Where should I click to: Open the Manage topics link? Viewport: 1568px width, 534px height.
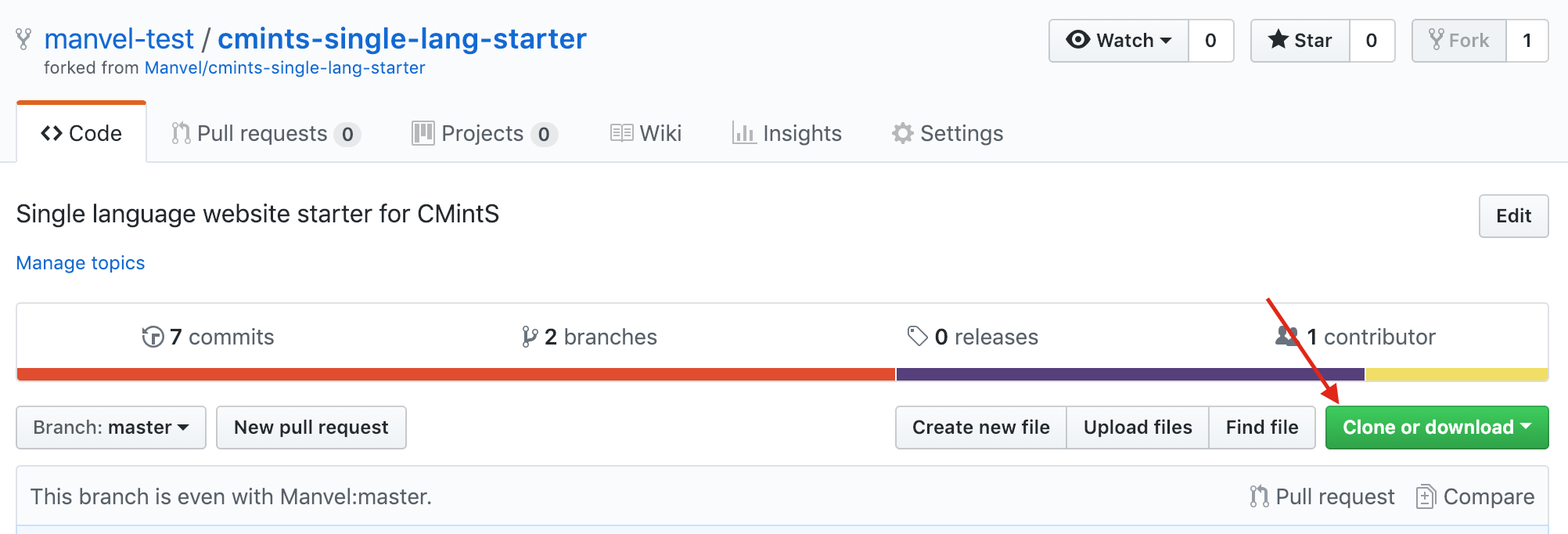tap(81, 263)
